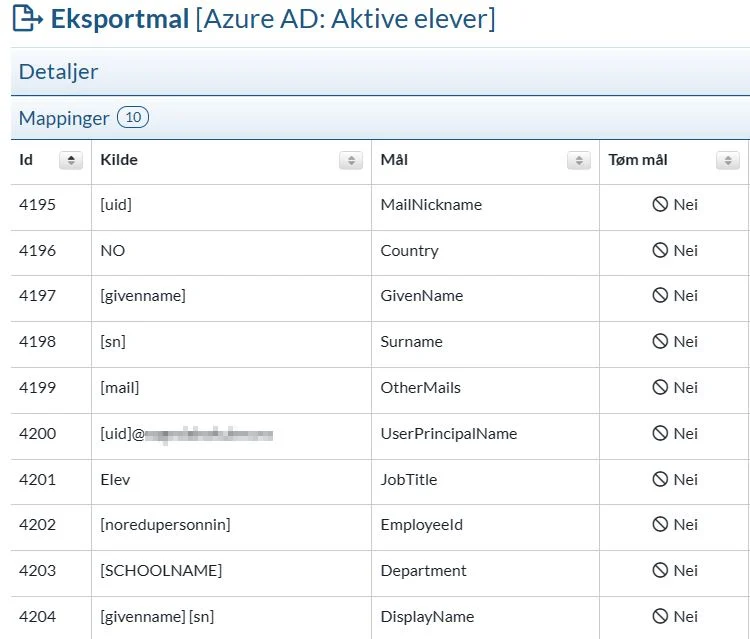Click the Nei icon for Surname mapping

coord(660,342)
